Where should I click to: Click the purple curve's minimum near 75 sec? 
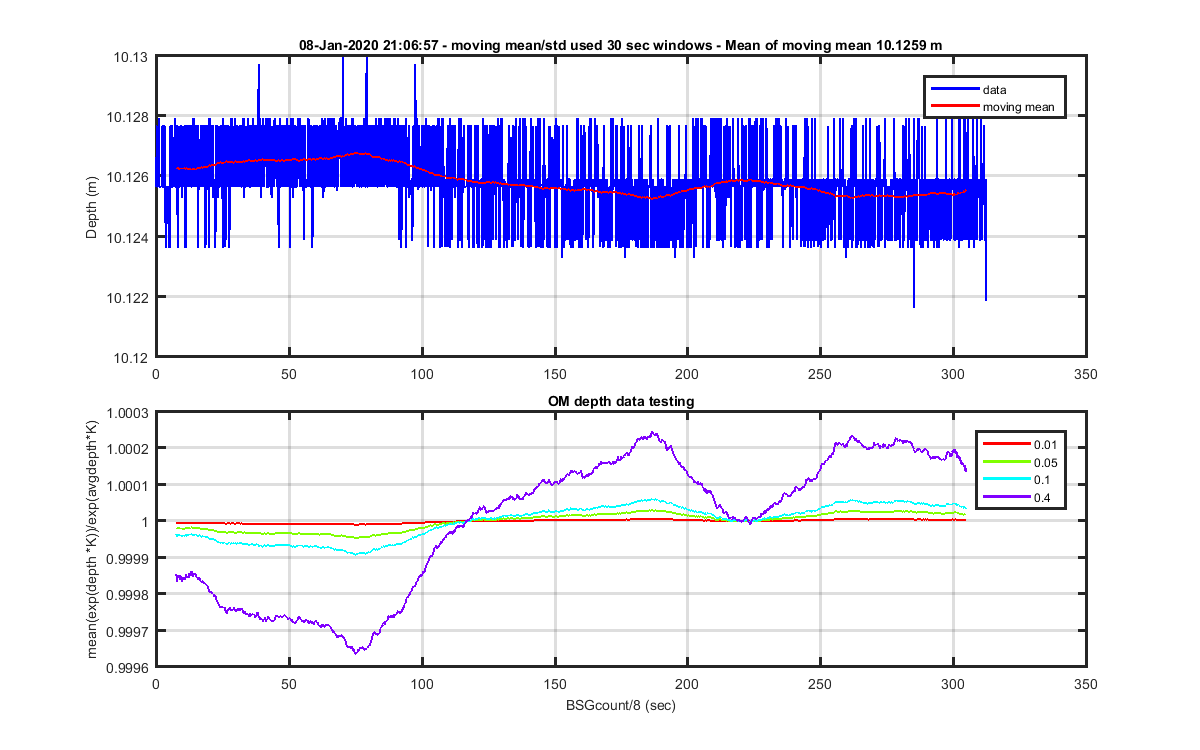pyautogui.click(x=355, y=652)
